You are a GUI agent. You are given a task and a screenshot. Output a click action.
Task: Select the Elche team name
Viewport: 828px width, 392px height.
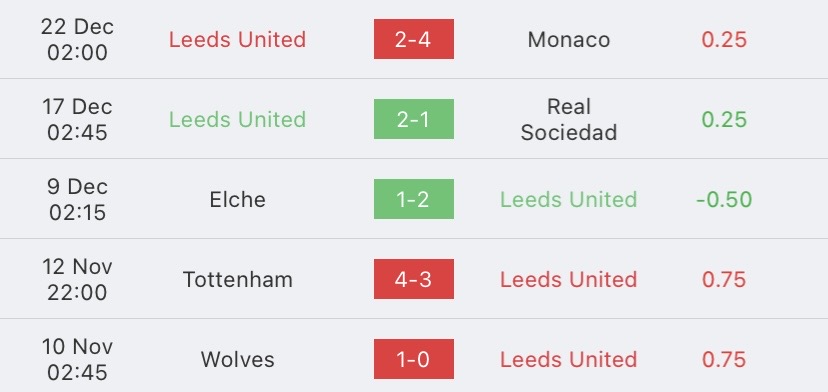click(237, 200)
